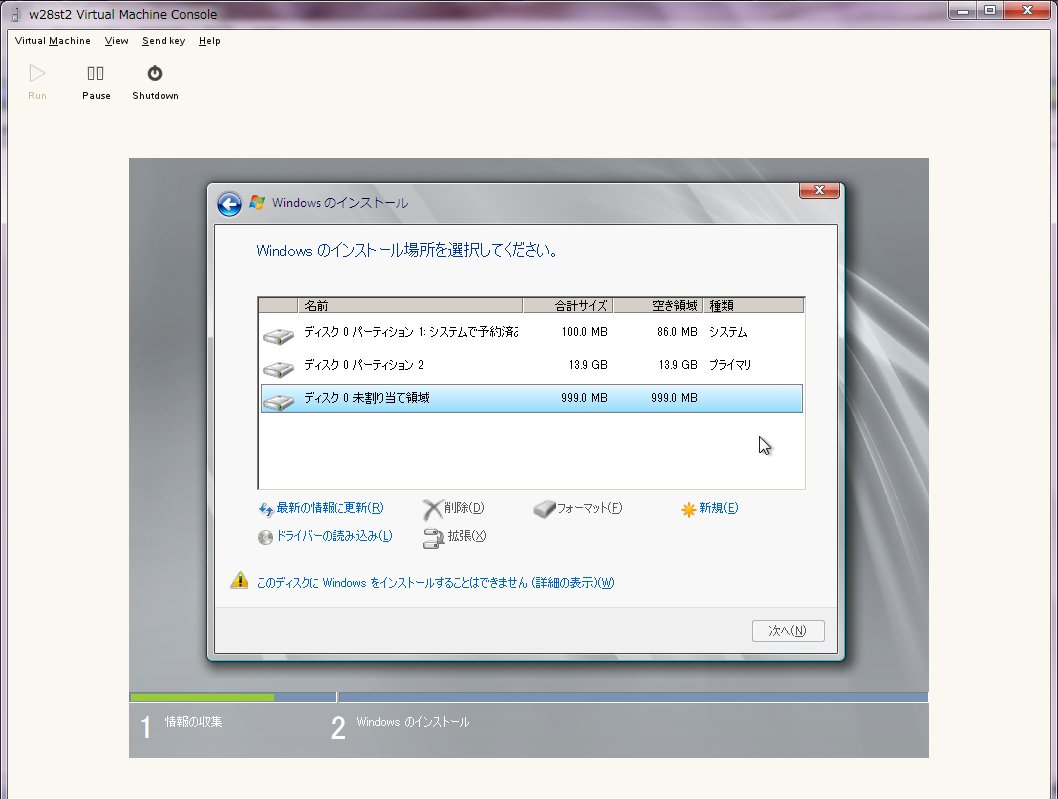Image resolution: width=1058 pixels, height=799 pixels.
Task: Select ディスク 0 パーティション 1 row
Action: click(532, 332)
